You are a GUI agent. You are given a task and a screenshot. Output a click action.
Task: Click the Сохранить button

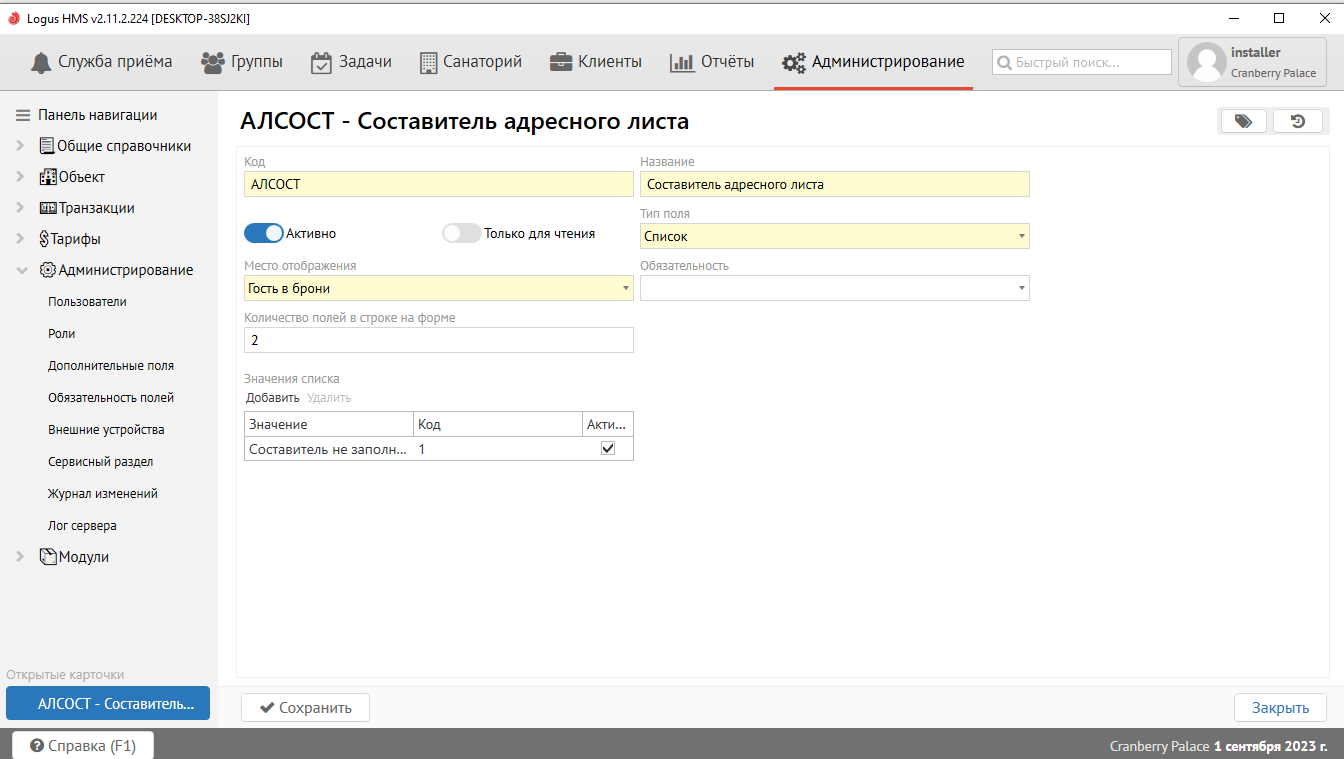point(305,707)
